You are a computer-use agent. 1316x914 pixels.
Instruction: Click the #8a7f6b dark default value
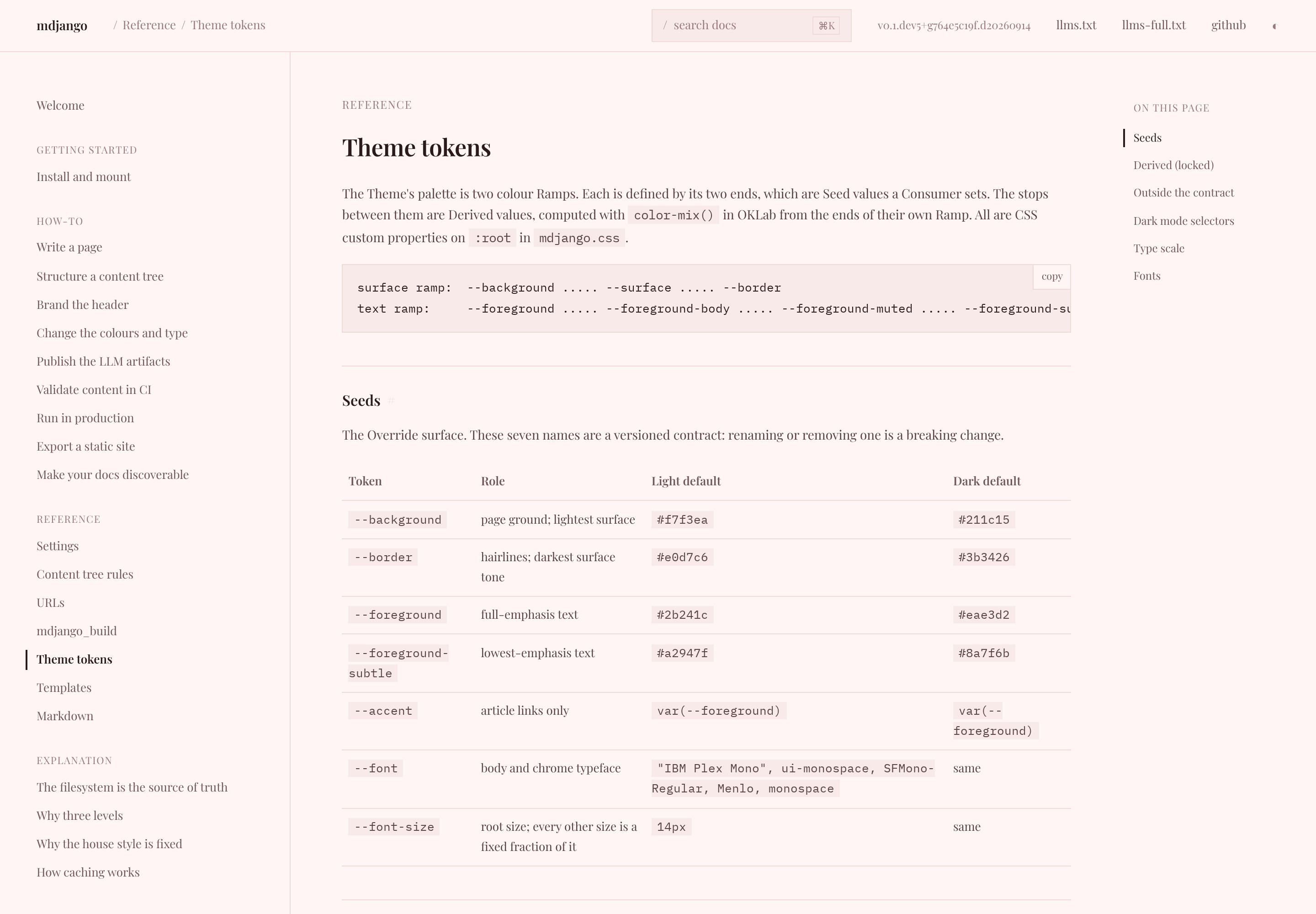tap(984, 653)
